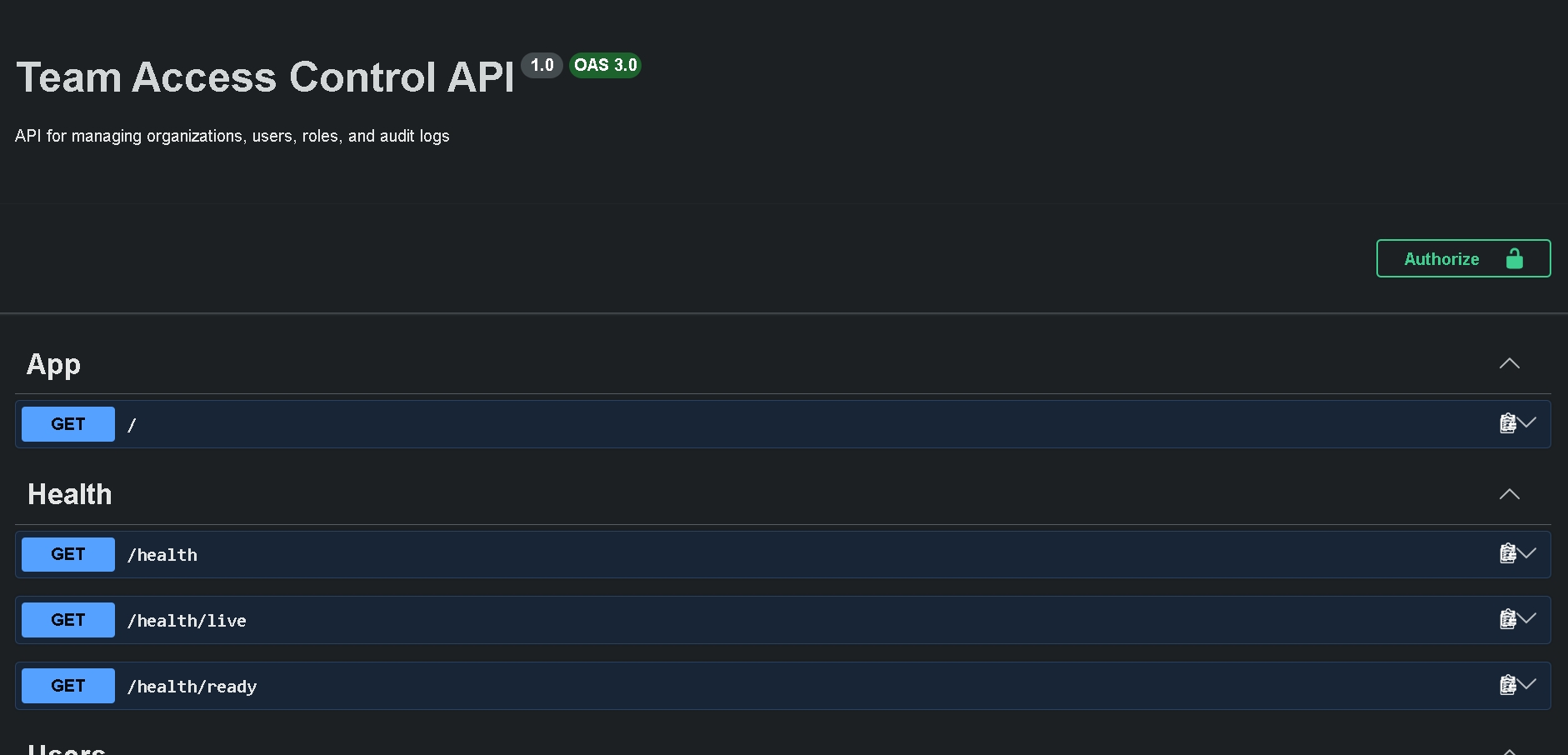Click GET badge of /health endpoint

coord(68,554)
